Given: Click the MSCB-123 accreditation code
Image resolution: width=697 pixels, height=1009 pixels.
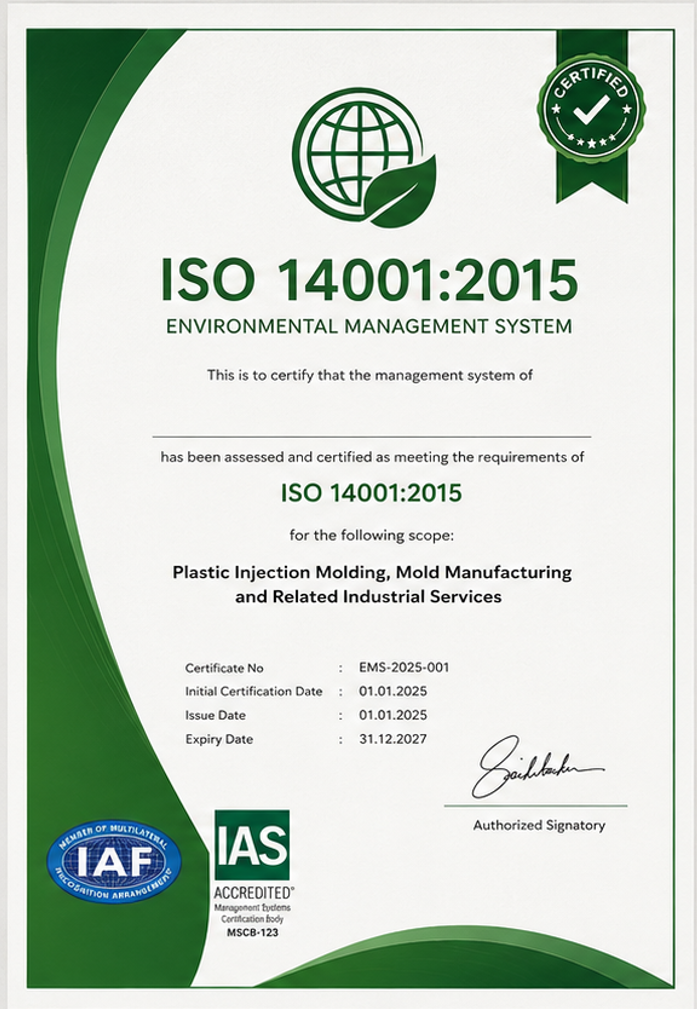Looking at the screenshot, I should pos(253,932).
